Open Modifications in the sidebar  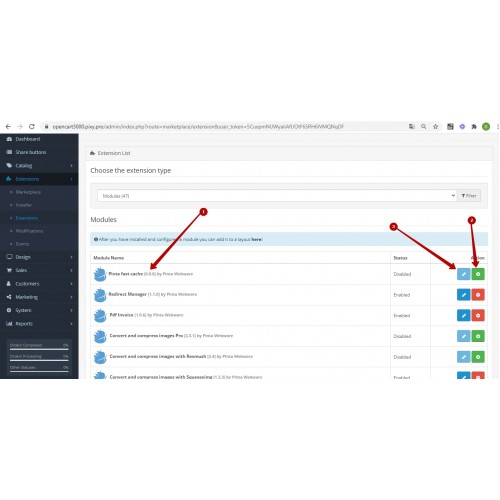coord(29,231)
